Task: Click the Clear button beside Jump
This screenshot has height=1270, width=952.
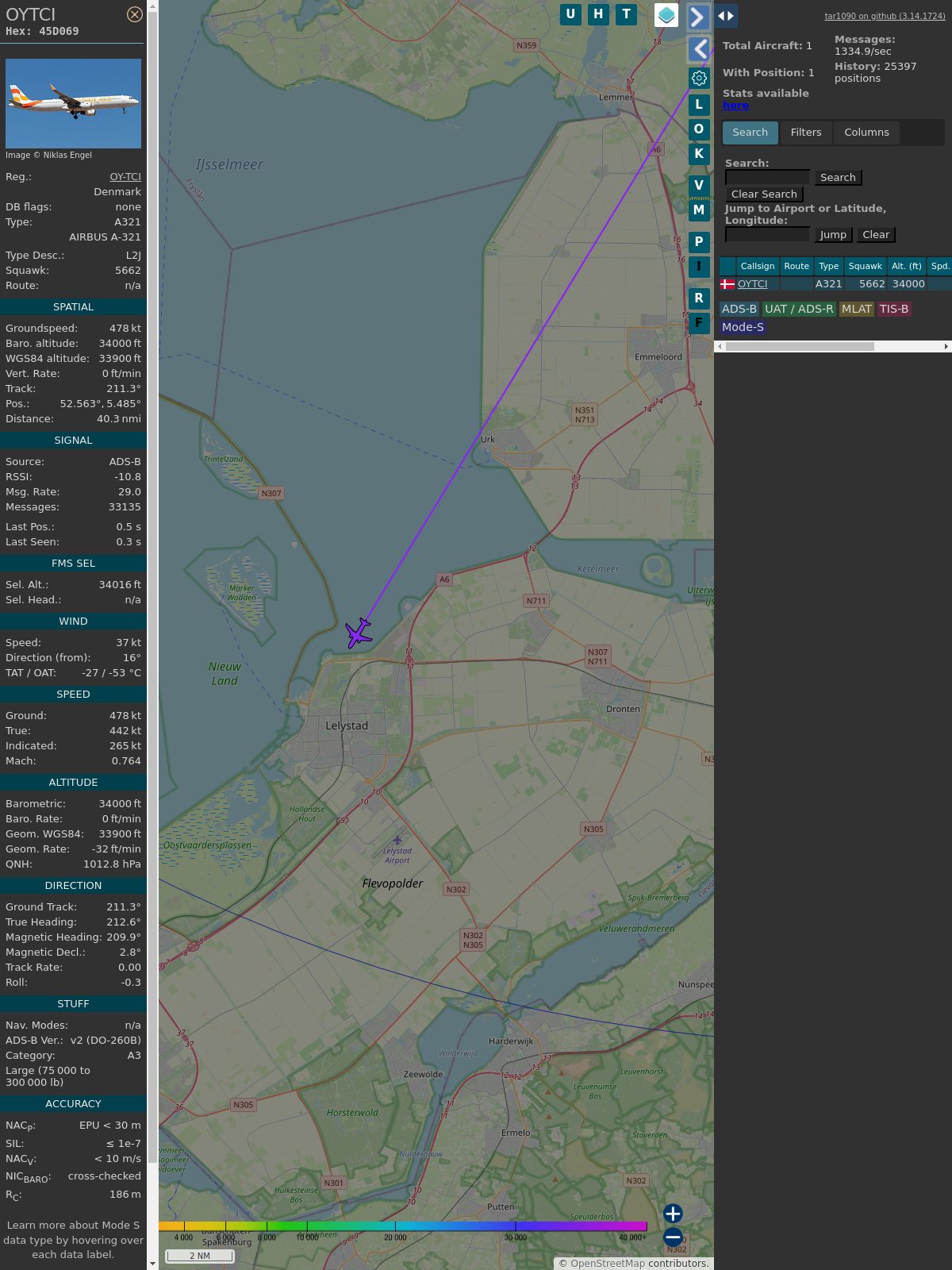Action: (876, 235)
